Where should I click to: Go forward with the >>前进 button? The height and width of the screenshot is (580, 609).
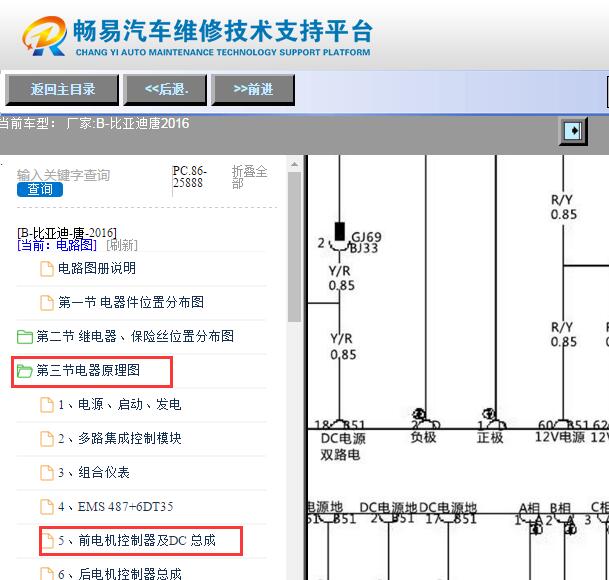tap(253, 90)
